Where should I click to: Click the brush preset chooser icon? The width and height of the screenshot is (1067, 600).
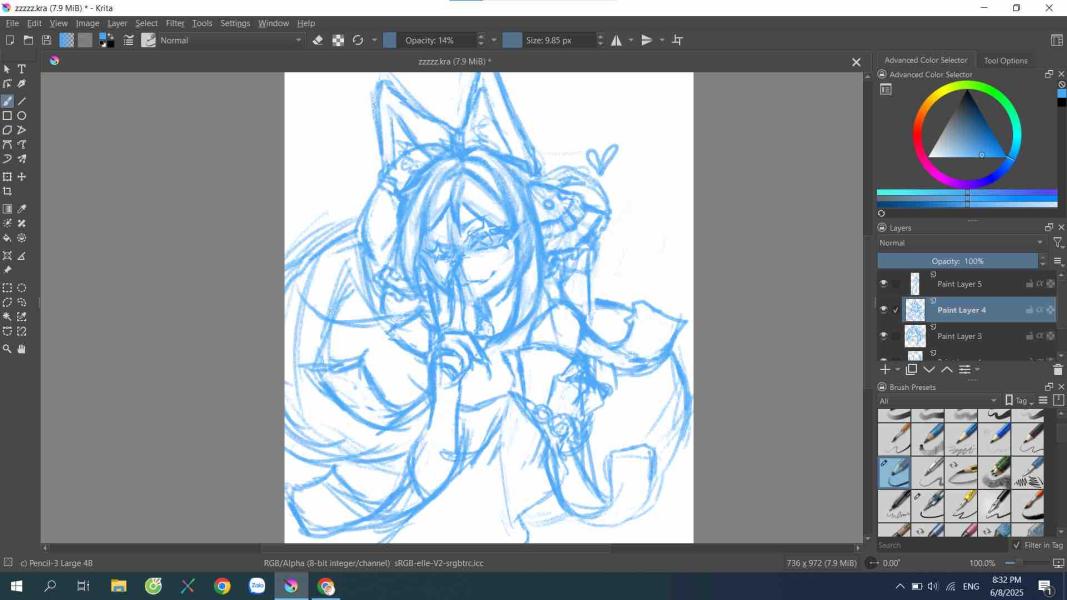(148, 40)
